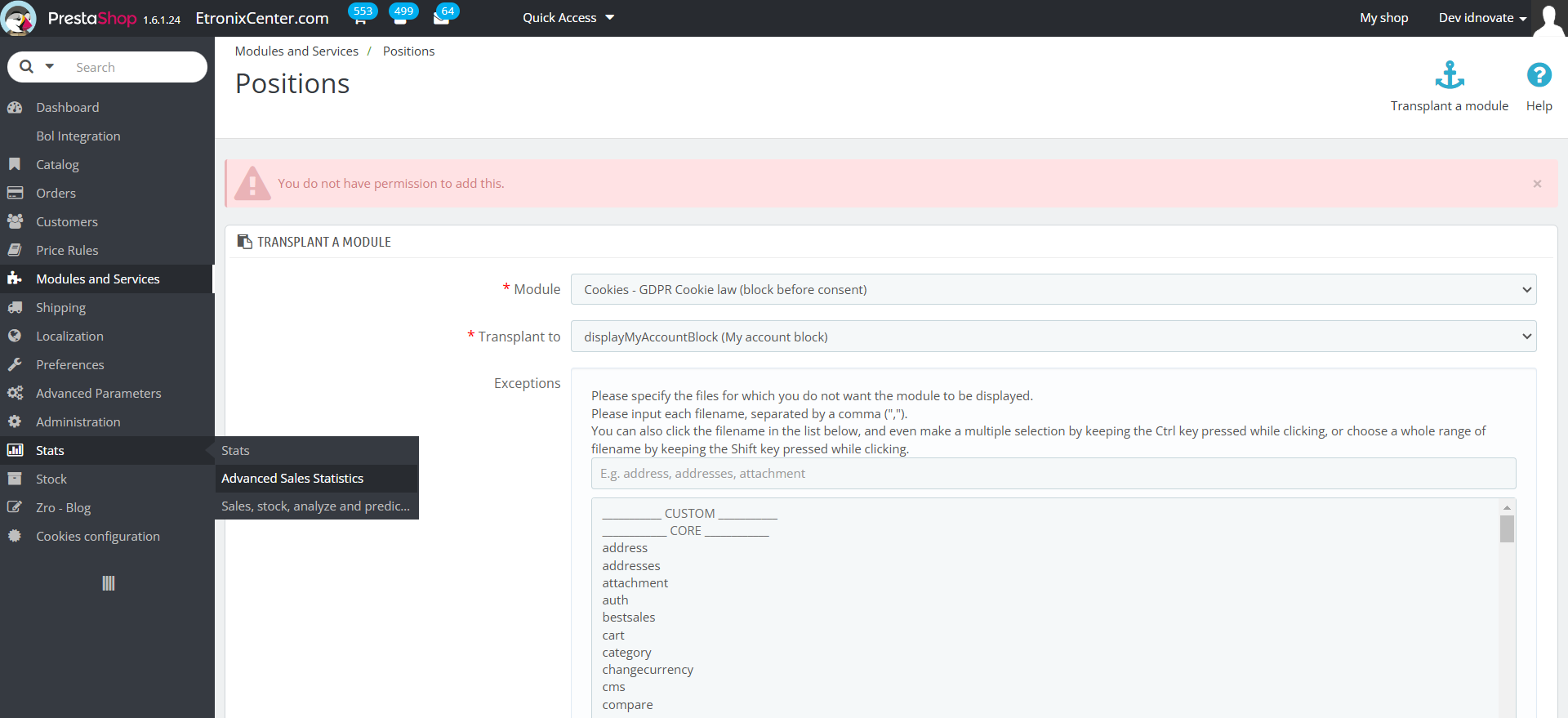The height and width of the screenshot is (718, 1568).
Task: Open the messages envelope notification icon
Action: (442, 18)
